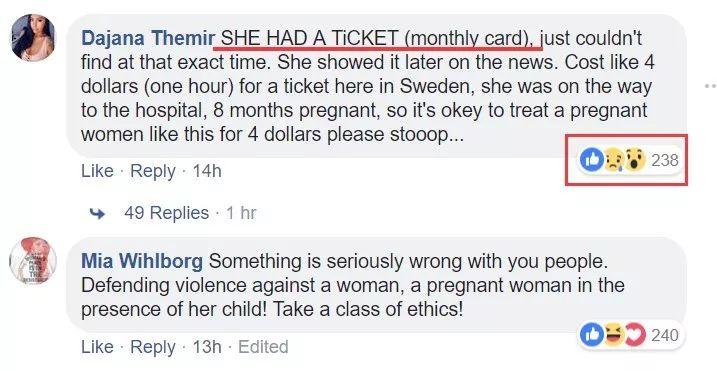
Task: Reply to Dajana Themir's comment
Action: pyautogui.click(x=153, y=171)
